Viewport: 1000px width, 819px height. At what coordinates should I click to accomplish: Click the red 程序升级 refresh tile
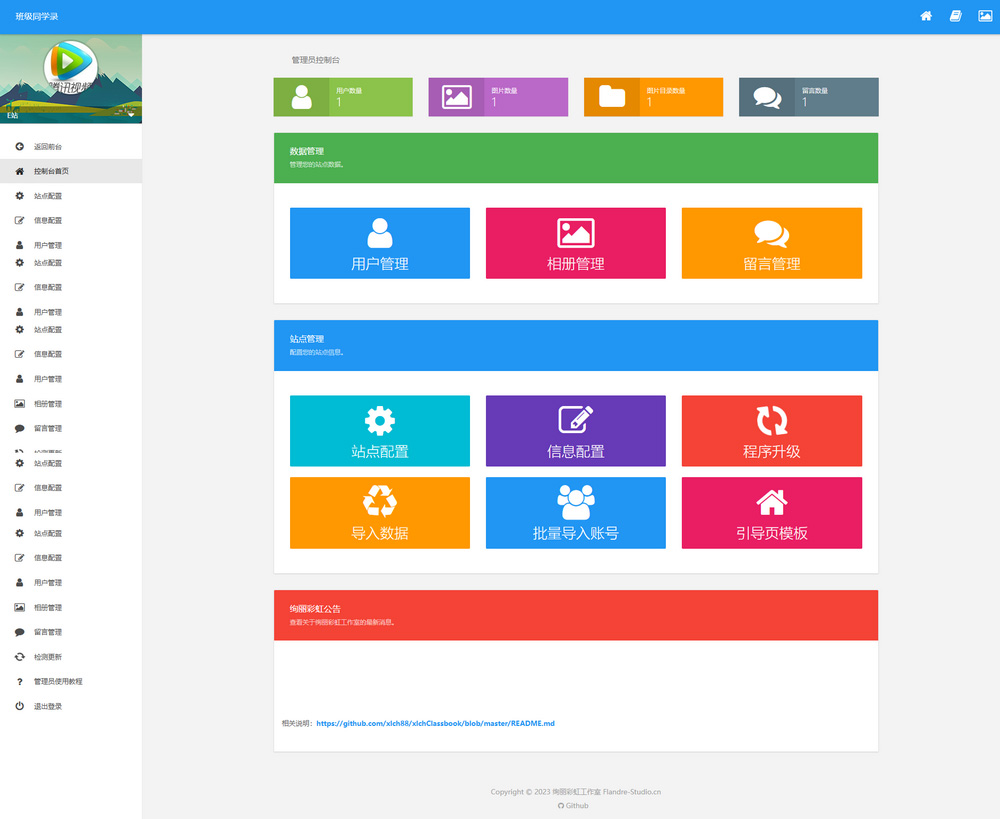771,431
